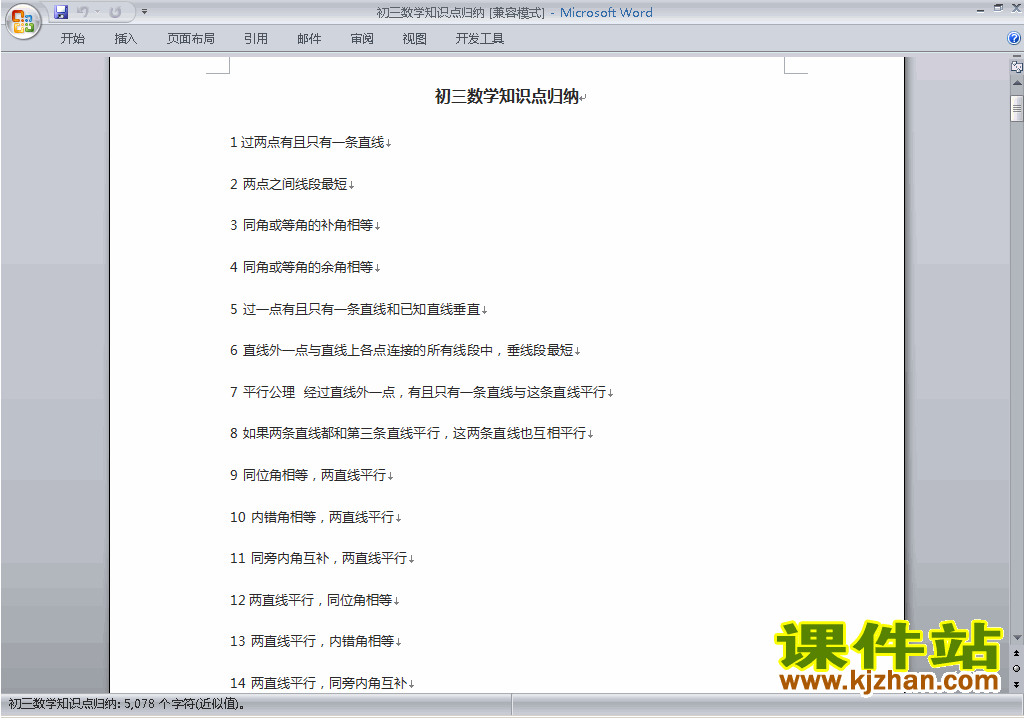Switch to the 开始 tab

[72, 39]
